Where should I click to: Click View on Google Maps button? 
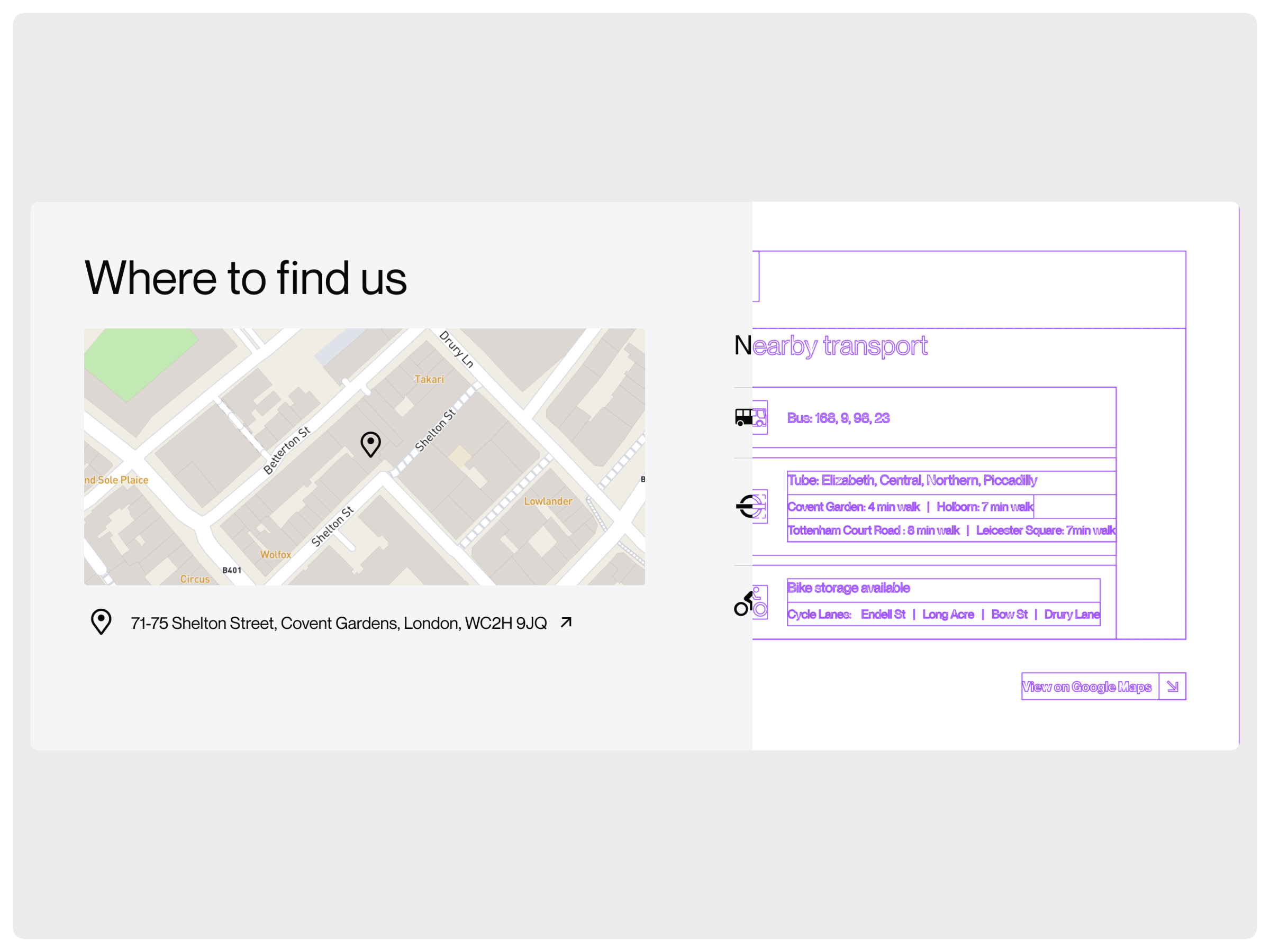(x=1086, y=687)
